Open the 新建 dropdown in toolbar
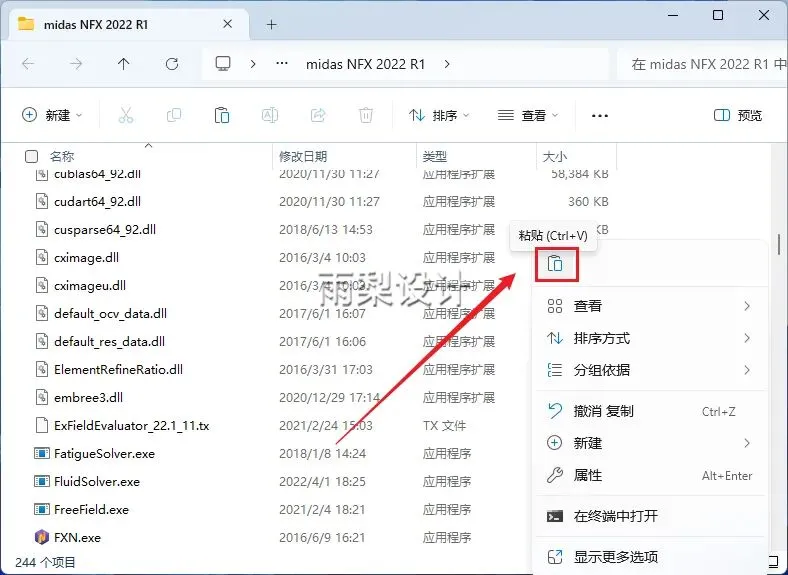The image size is (788, 575). coord(52,115)
